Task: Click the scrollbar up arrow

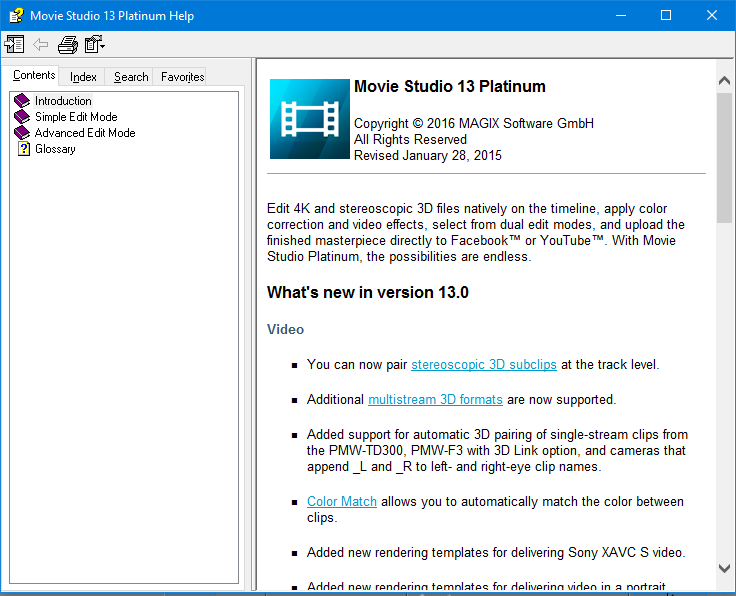Action: coord(724,81)
